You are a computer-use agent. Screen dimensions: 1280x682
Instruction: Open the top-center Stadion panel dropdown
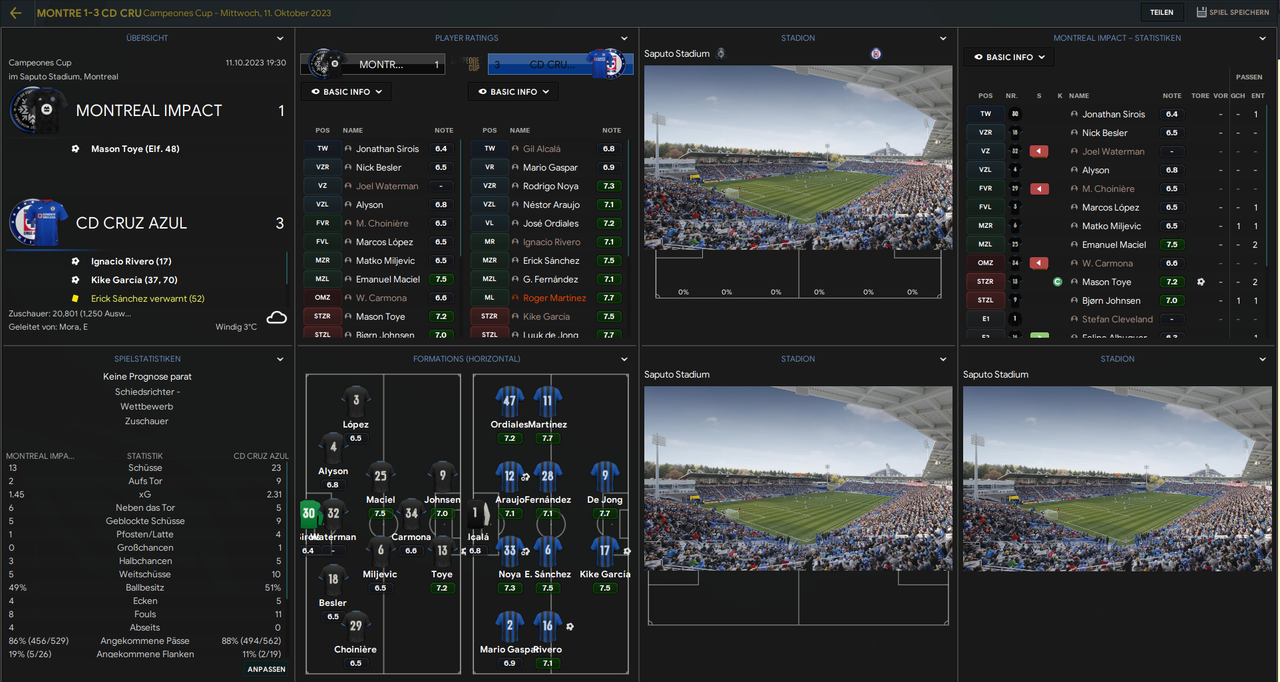click(944, 39)
